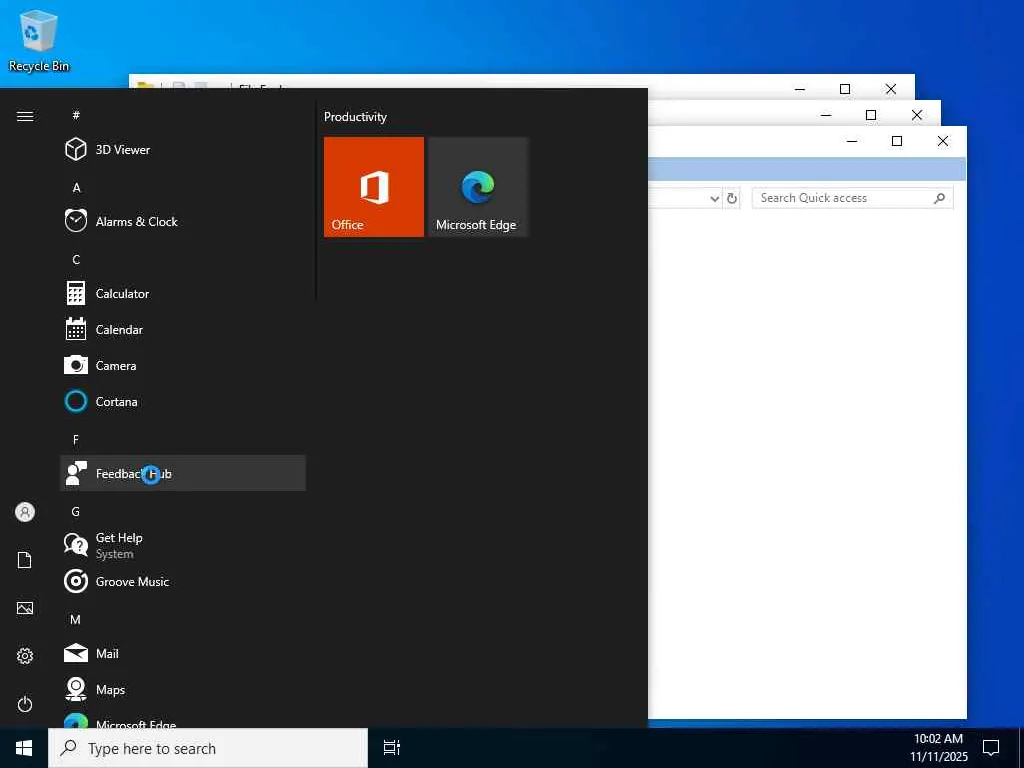This screenshot has height=768, width=1024.
Task: Open Task View on taskbar
Action: pos(392,748)
